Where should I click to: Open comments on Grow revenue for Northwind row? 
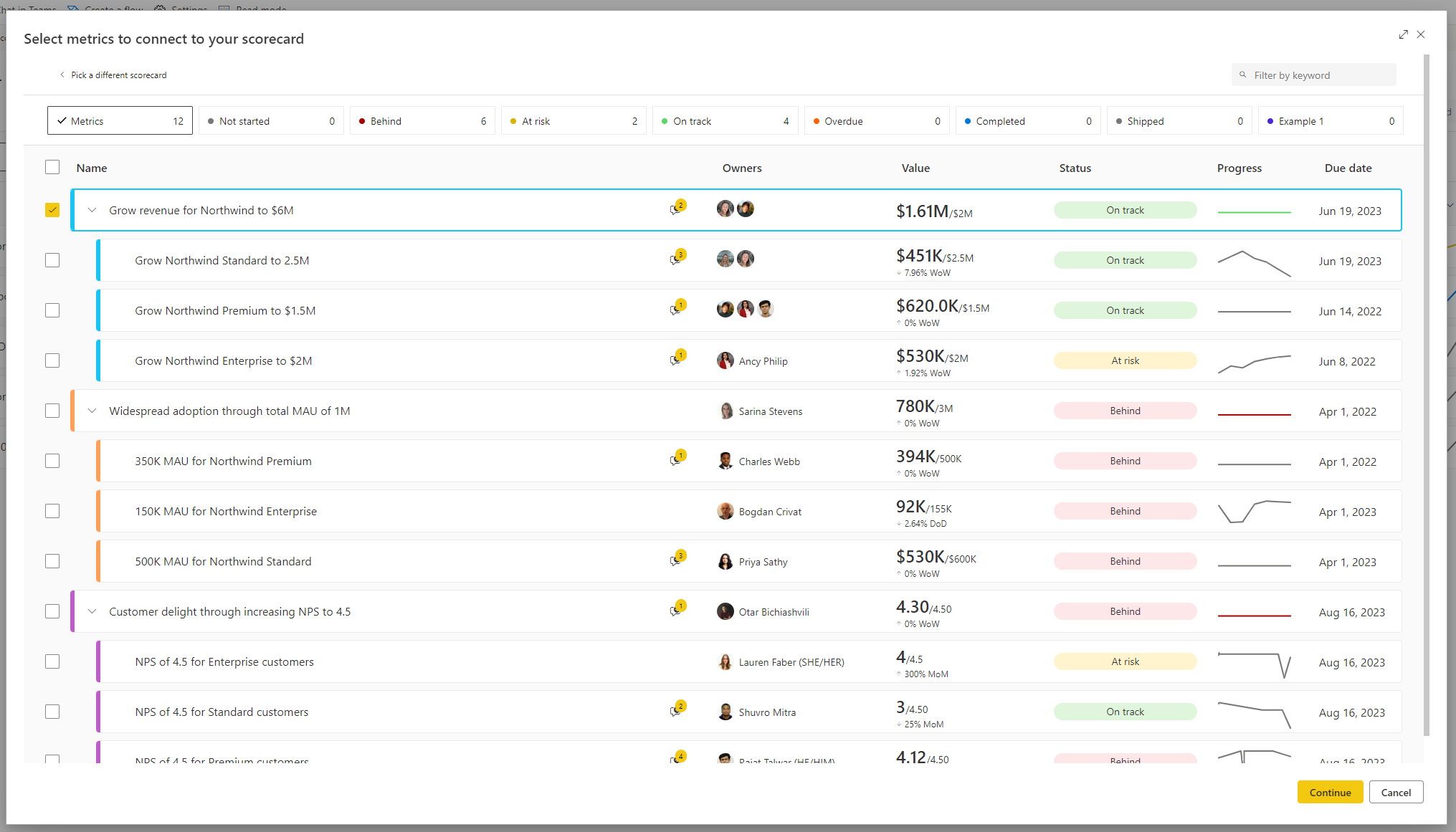point(677,208)
